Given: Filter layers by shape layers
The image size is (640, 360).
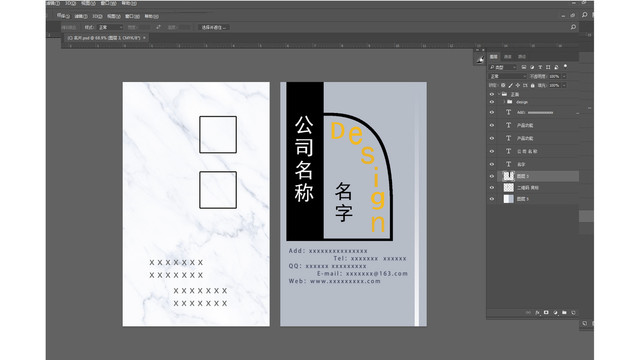Looking at the screenshot, I should pyautogui.click(x=548, y=67).
